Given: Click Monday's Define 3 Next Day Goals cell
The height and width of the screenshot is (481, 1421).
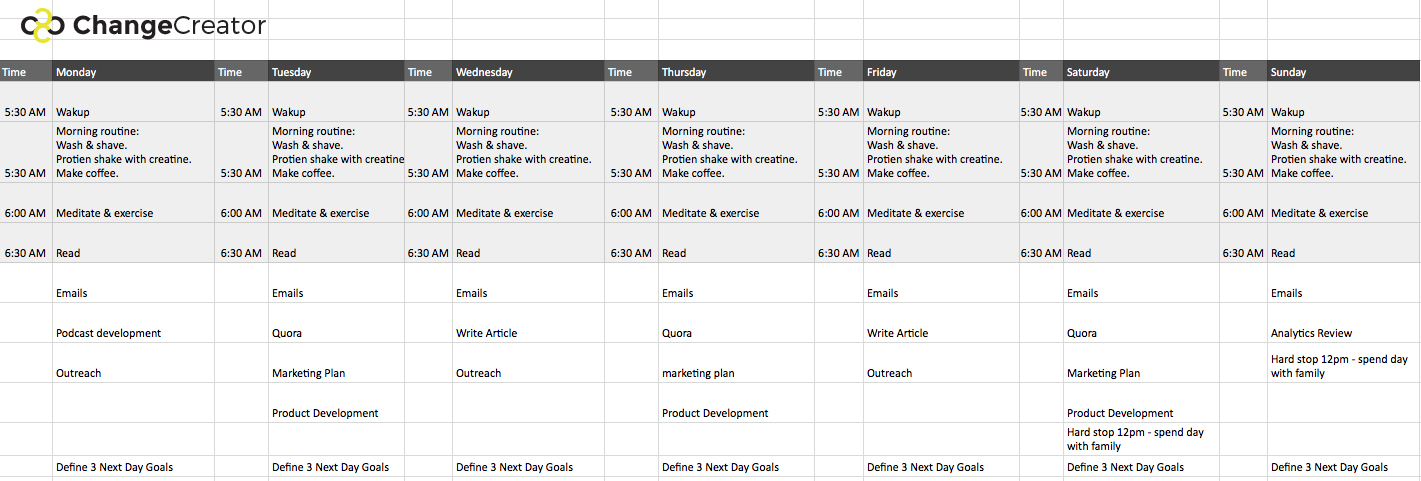Looking at the screenshot, I should pyautogui.click(x=134, y=467).
